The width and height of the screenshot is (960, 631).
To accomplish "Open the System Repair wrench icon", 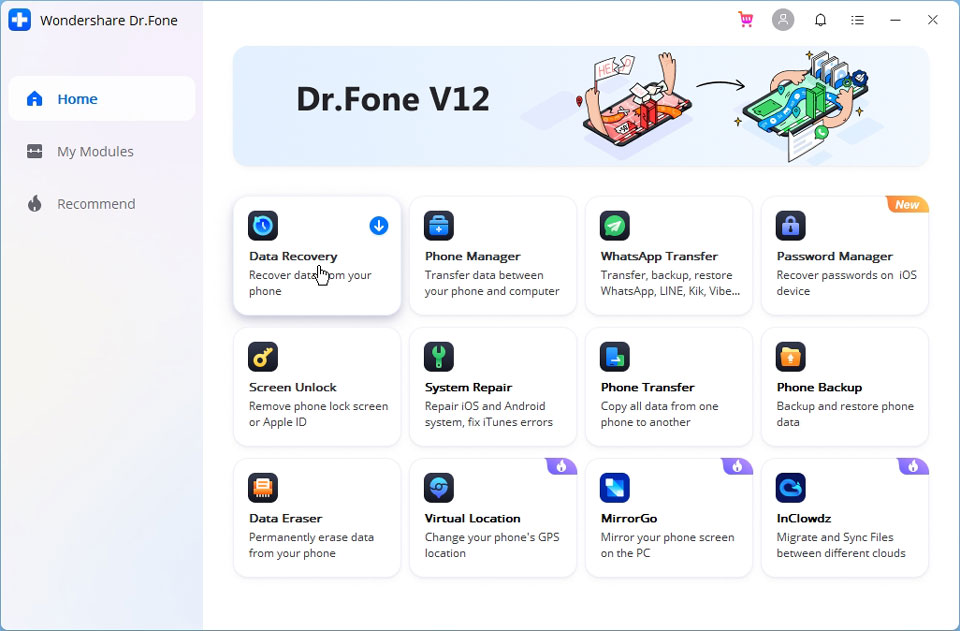I will click(x=439, y=357).
